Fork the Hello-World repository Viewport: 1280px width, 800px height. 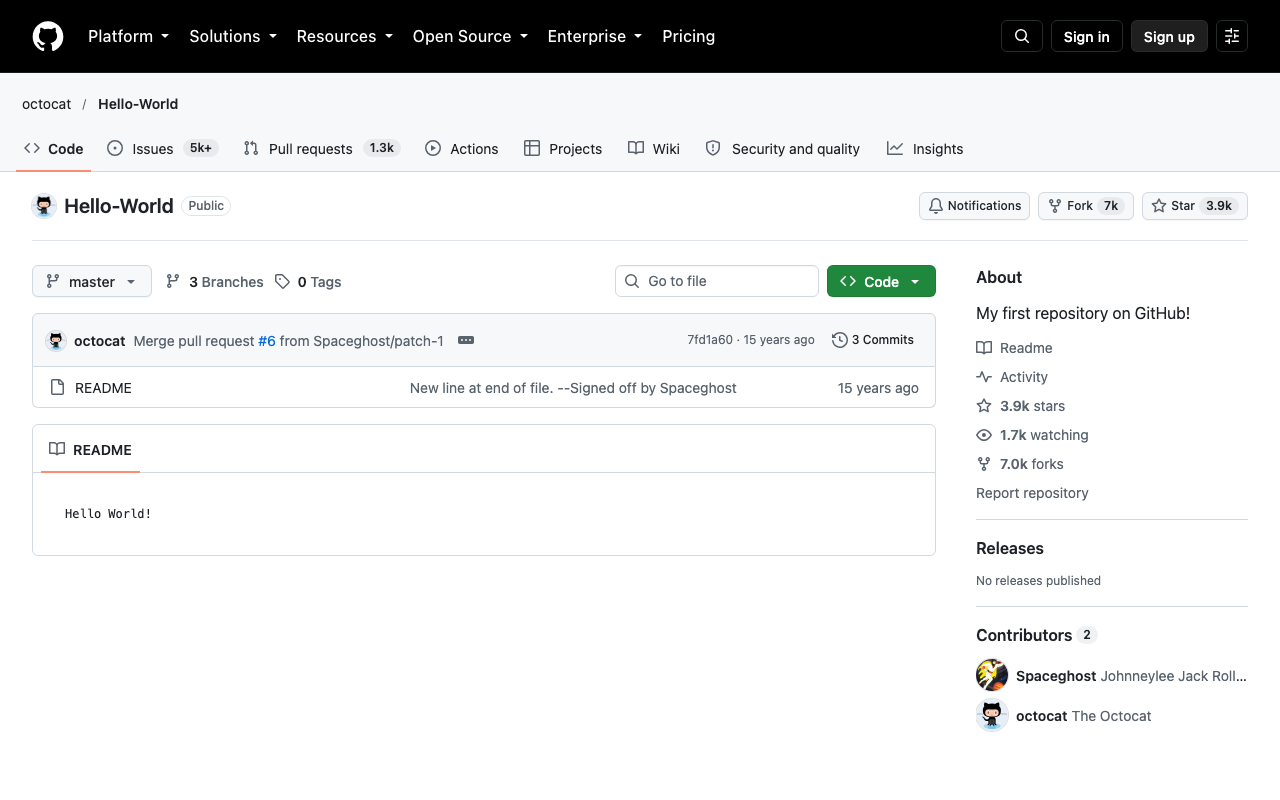(x=1086, y=206)
